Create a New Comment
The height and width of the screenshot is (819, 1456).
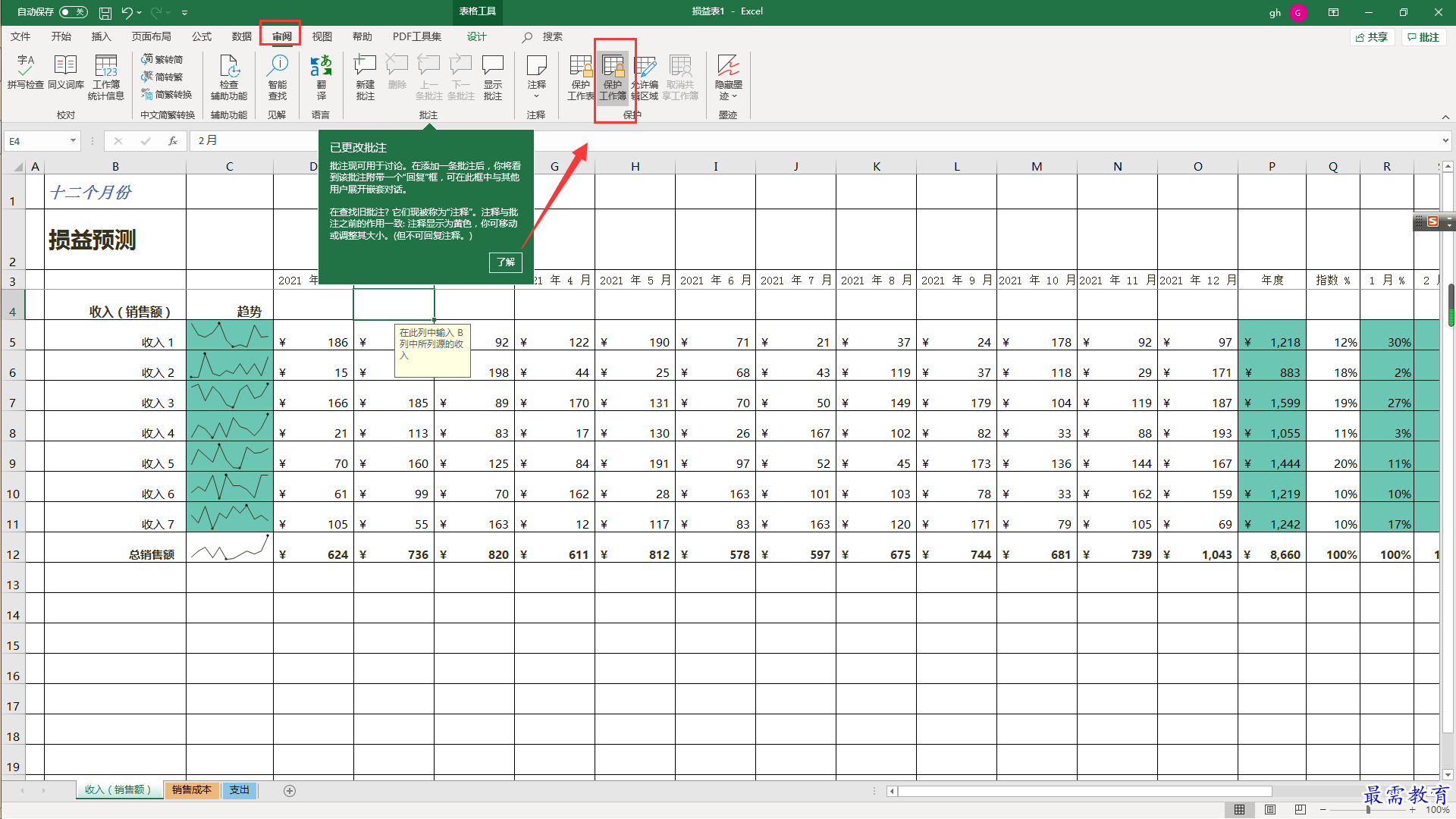366,77
